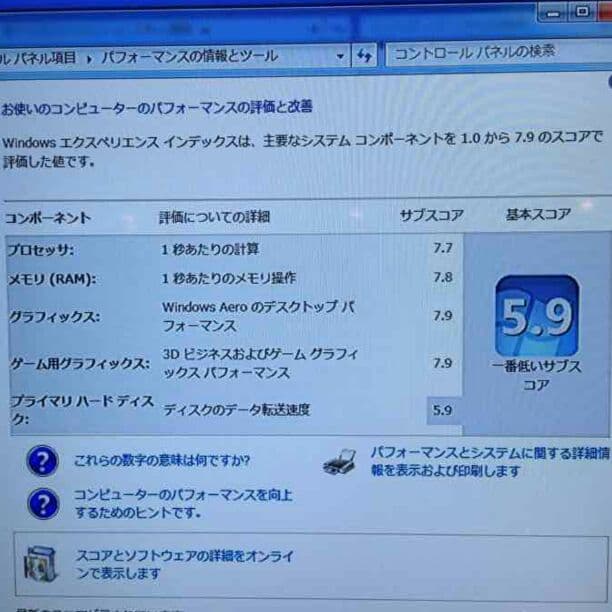612x612 pixels.
Task: Click the ゲーム用グラフィックス subscore 7.9
Action: (x=443, y=363)
